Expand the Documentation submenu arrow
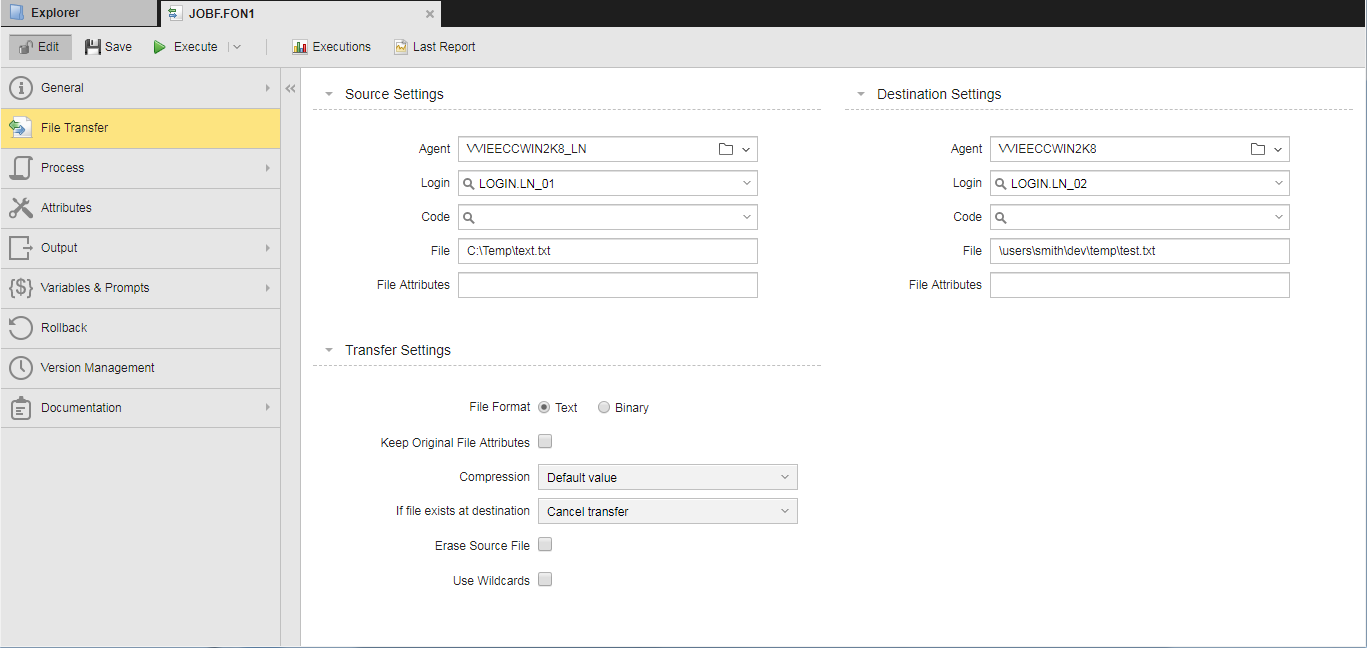This screenshot has height=648, width=1367. click(267, 408)
